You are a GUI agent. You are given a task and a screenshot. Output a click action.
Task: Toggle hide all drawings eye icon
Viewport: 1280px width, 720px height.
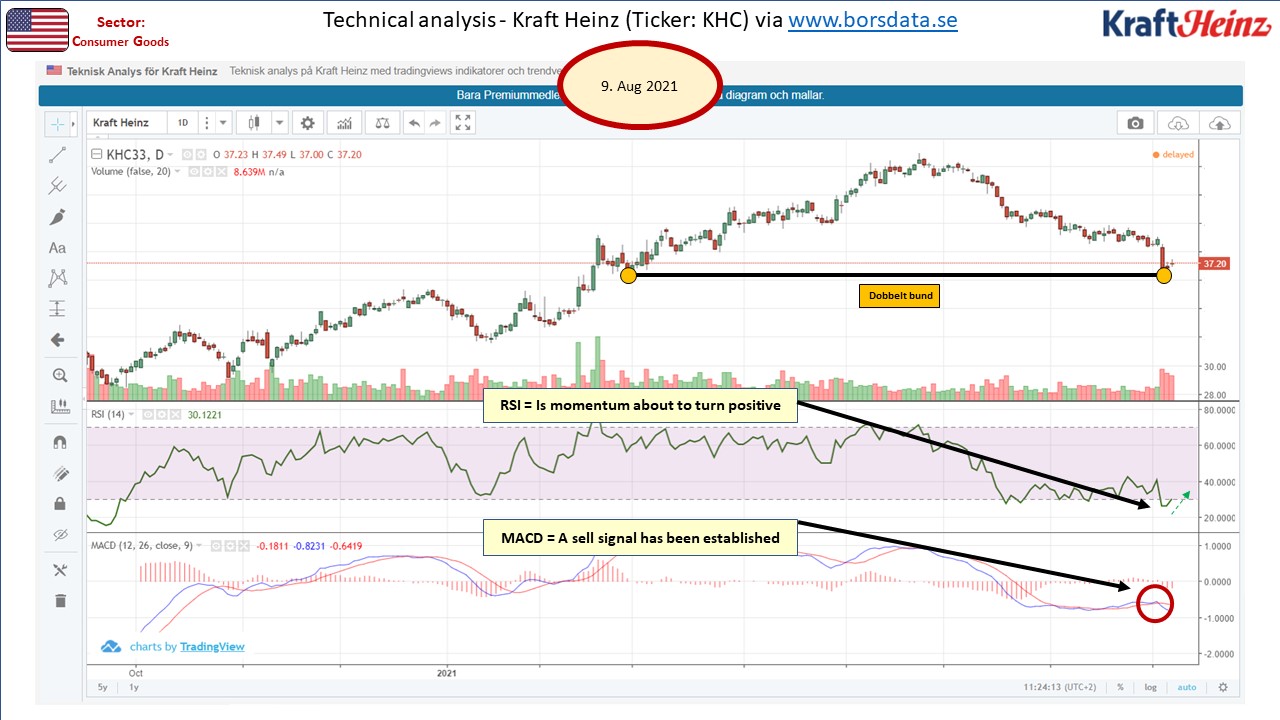pyautogui.click(x=58, y=535)
